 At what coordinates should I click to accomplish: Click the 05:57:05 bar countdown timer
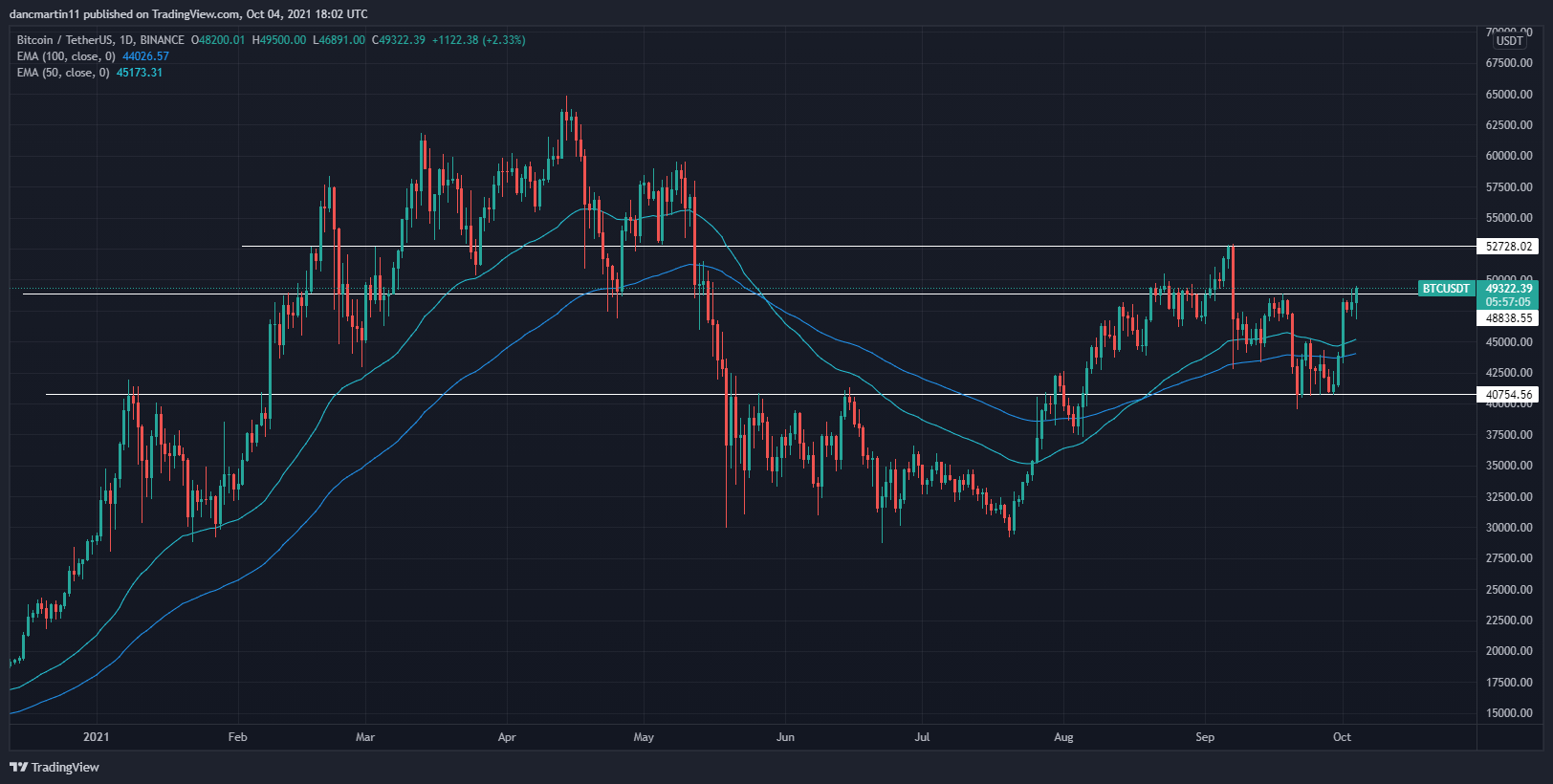pos(1508,302)
